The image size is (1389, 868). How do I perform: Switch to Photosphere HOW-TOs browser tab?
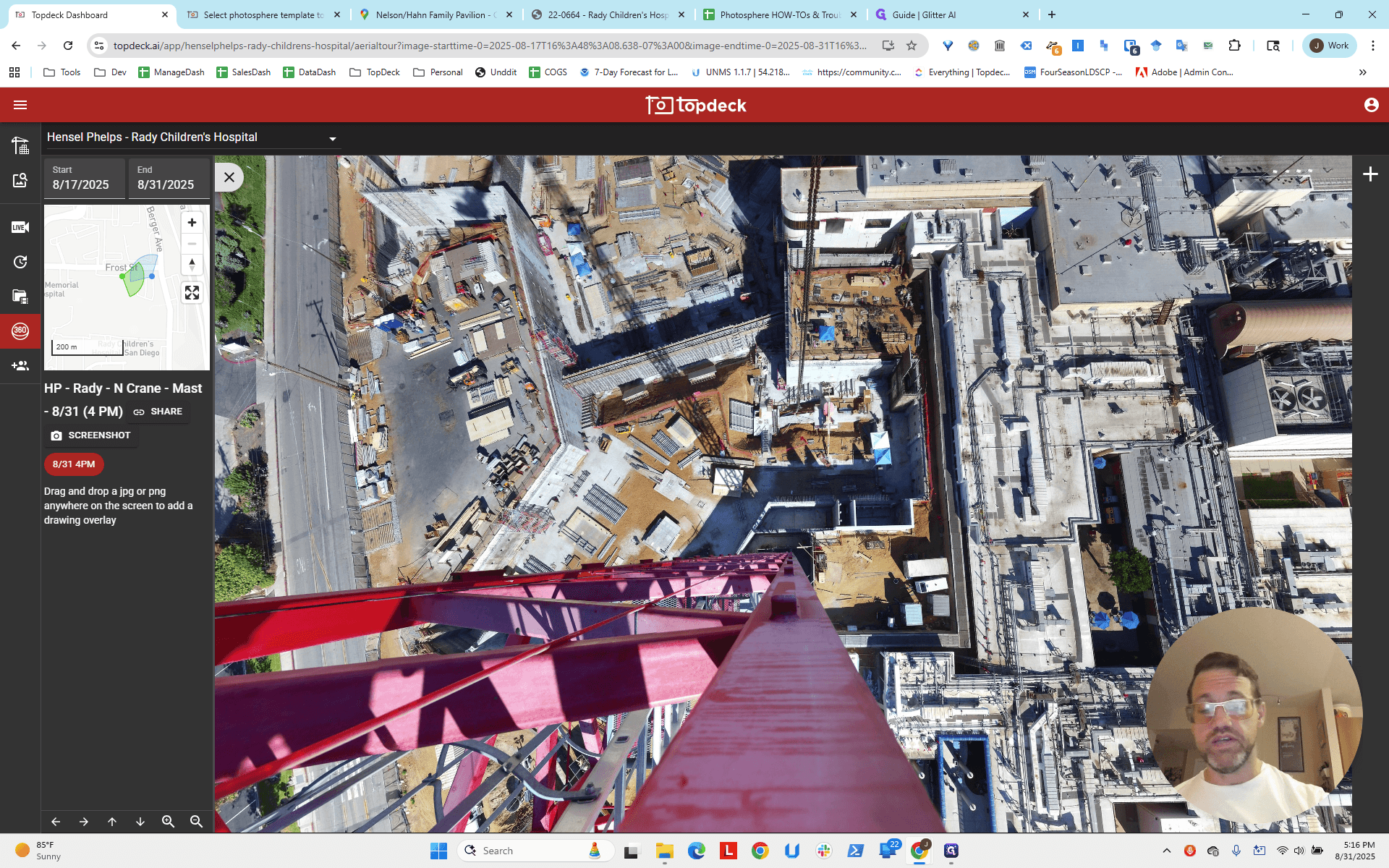(x=779, y=14)
